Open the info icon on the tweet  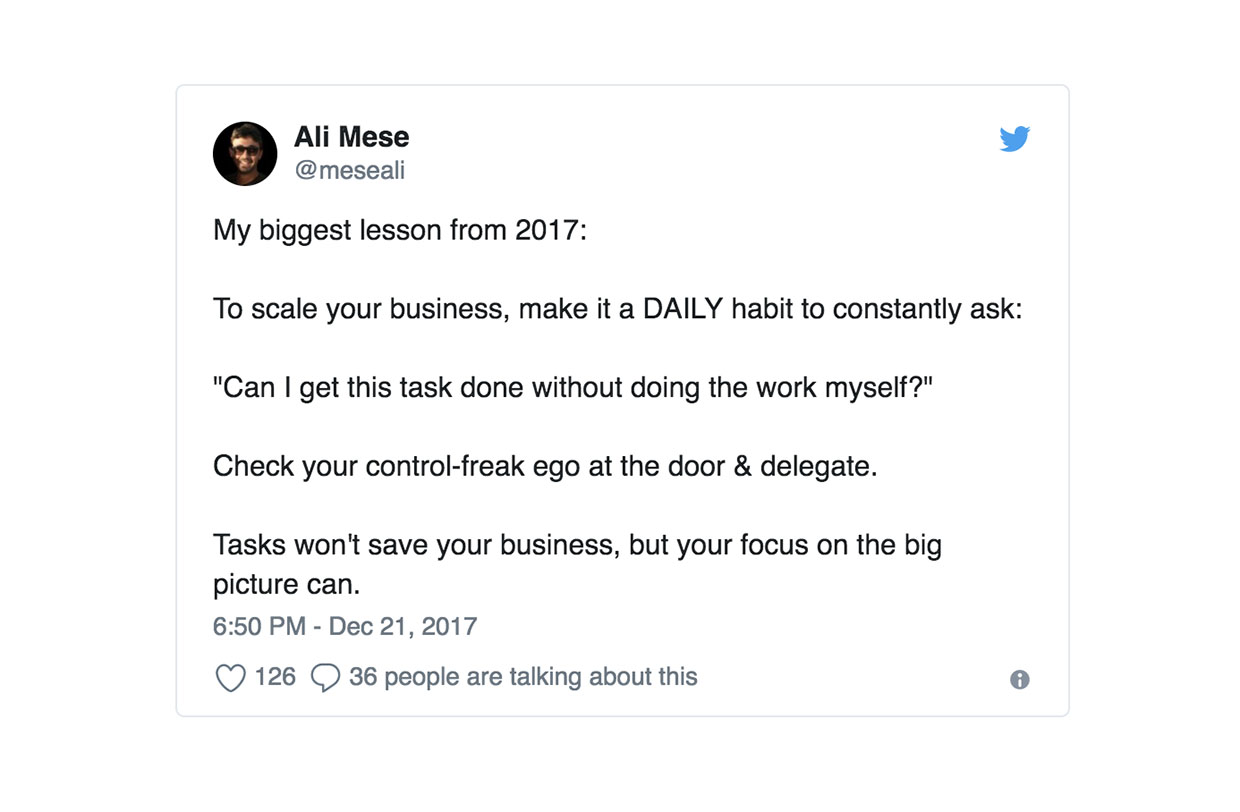pyautogui.click(x=1019, y=679)
